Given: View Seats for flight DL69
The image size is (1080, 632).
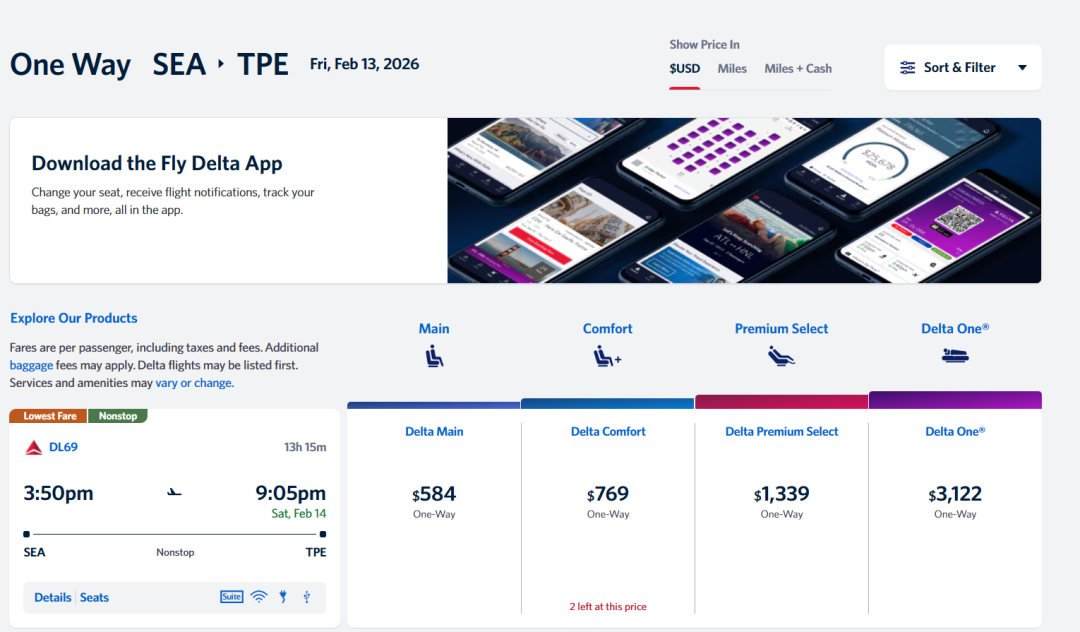Looking at the screenshot, I should 95,597.
